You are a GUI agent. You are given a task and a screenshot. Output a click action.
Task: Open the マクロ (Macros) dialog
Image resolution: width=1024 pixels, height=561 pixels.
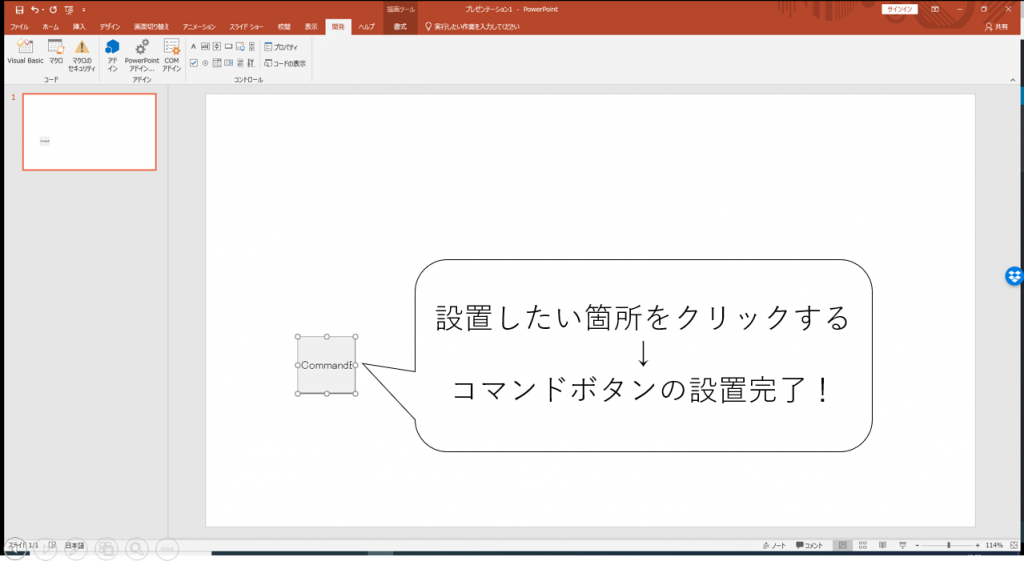[x=56, y=52]
